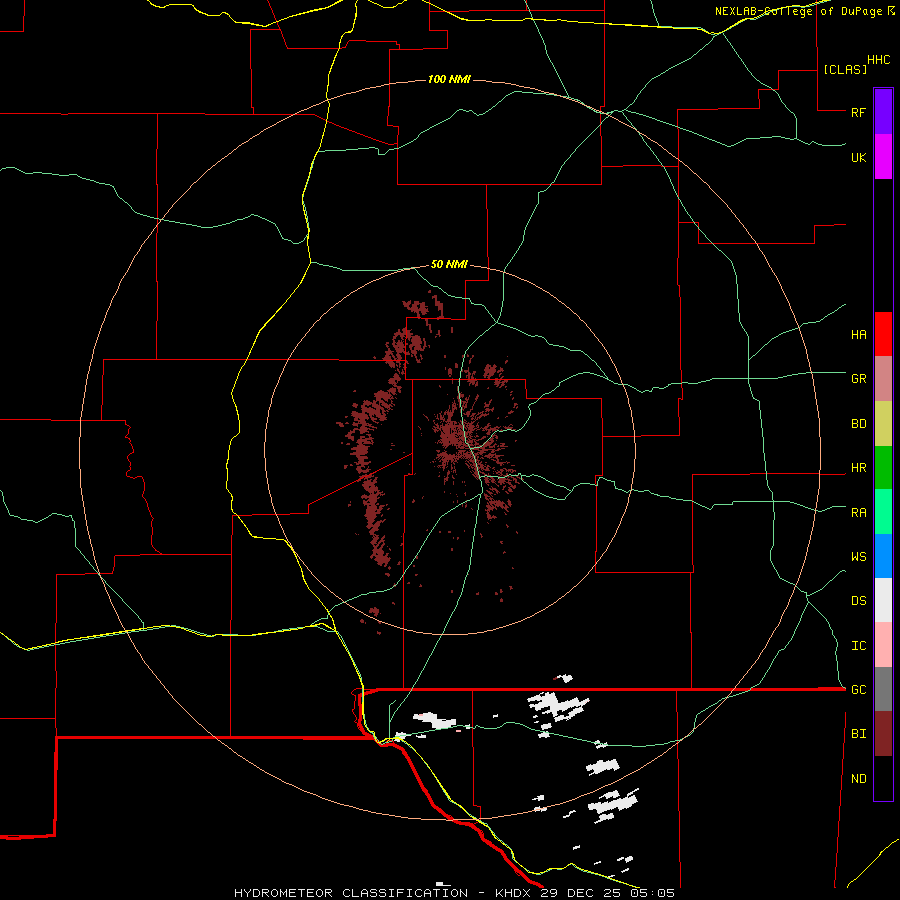This screenshot has width=900, height=900.
Task: Click the red HA legend color swatch
Action: [883, 334]
